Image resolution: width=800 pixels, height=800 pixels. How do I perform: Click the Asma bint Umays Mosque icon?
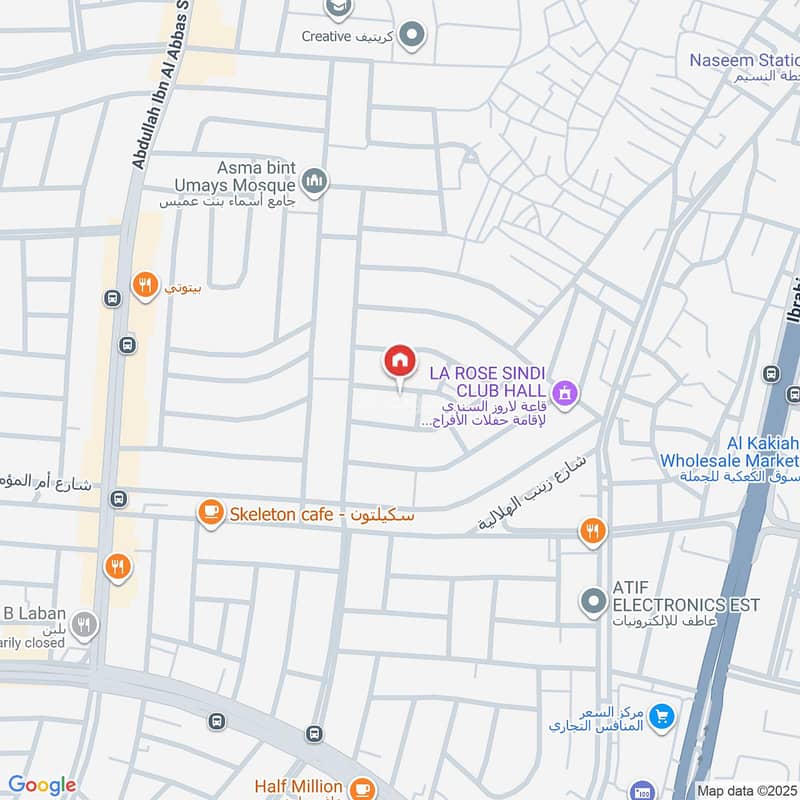click(x=314, y=182)
